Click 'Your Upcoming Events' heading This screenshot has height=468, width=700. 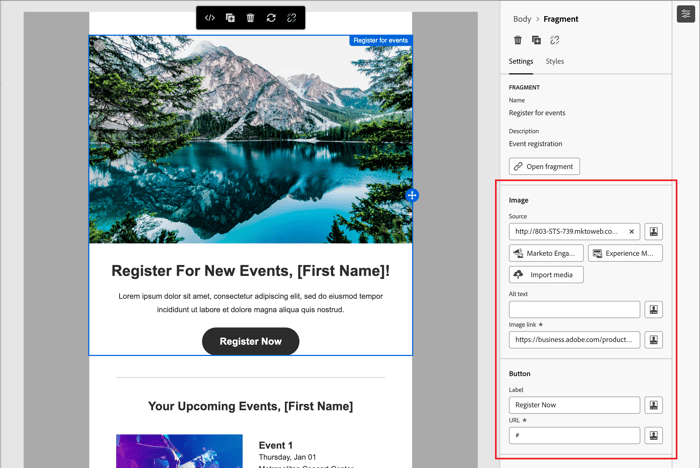pos(250,406)
